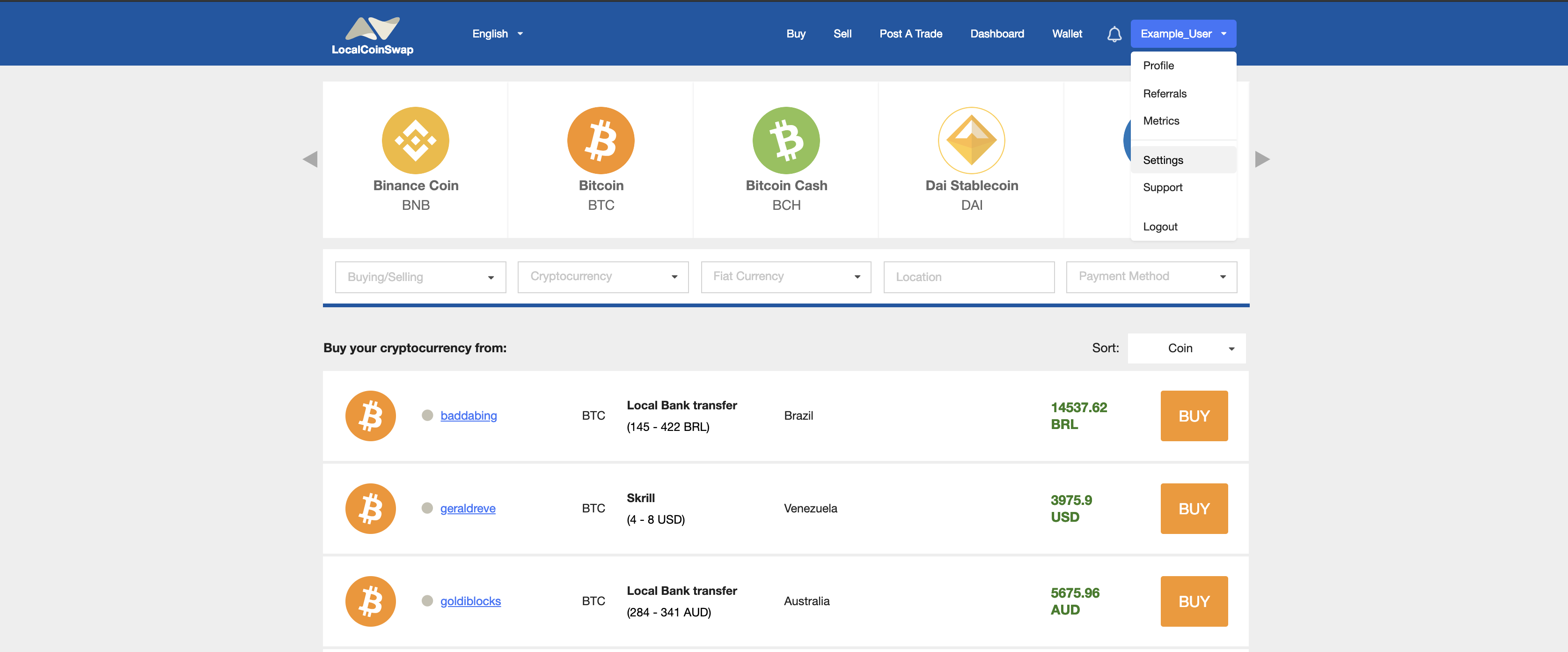1568x652 pixels.
Task: Open the Buying/Selling filter dropdown
Action: pyautogui.click(x=420, y=277)
